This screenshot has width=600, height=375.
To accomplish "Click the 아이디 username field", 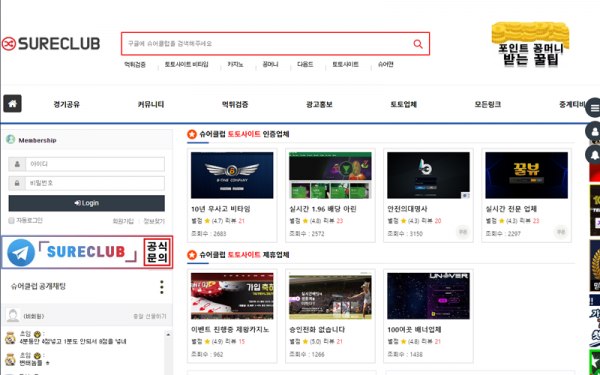I will click(95, 164).
